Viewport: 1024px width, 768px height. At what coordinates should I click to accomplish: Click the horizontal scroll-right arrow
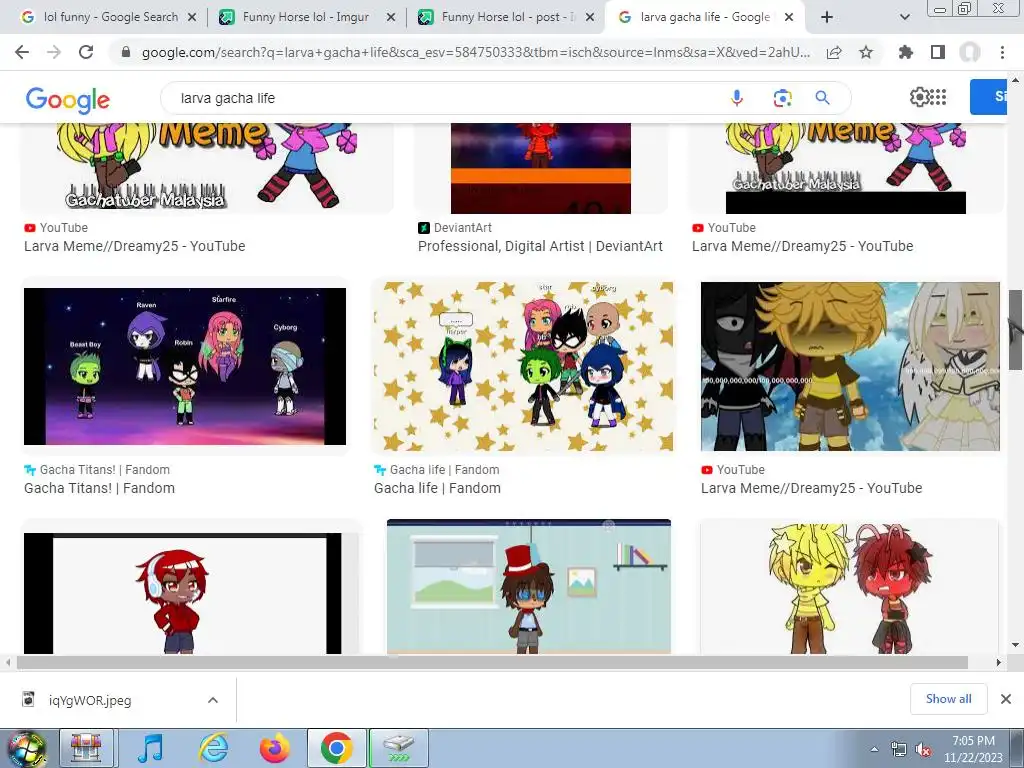(x=998, y=662)
